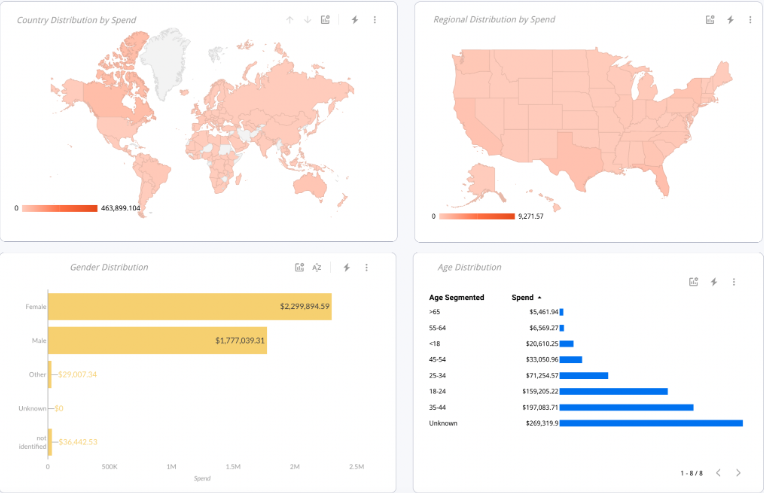764x493 pixels.
Task: Click export icon on Regional Distribution chart
Action: 710,20
